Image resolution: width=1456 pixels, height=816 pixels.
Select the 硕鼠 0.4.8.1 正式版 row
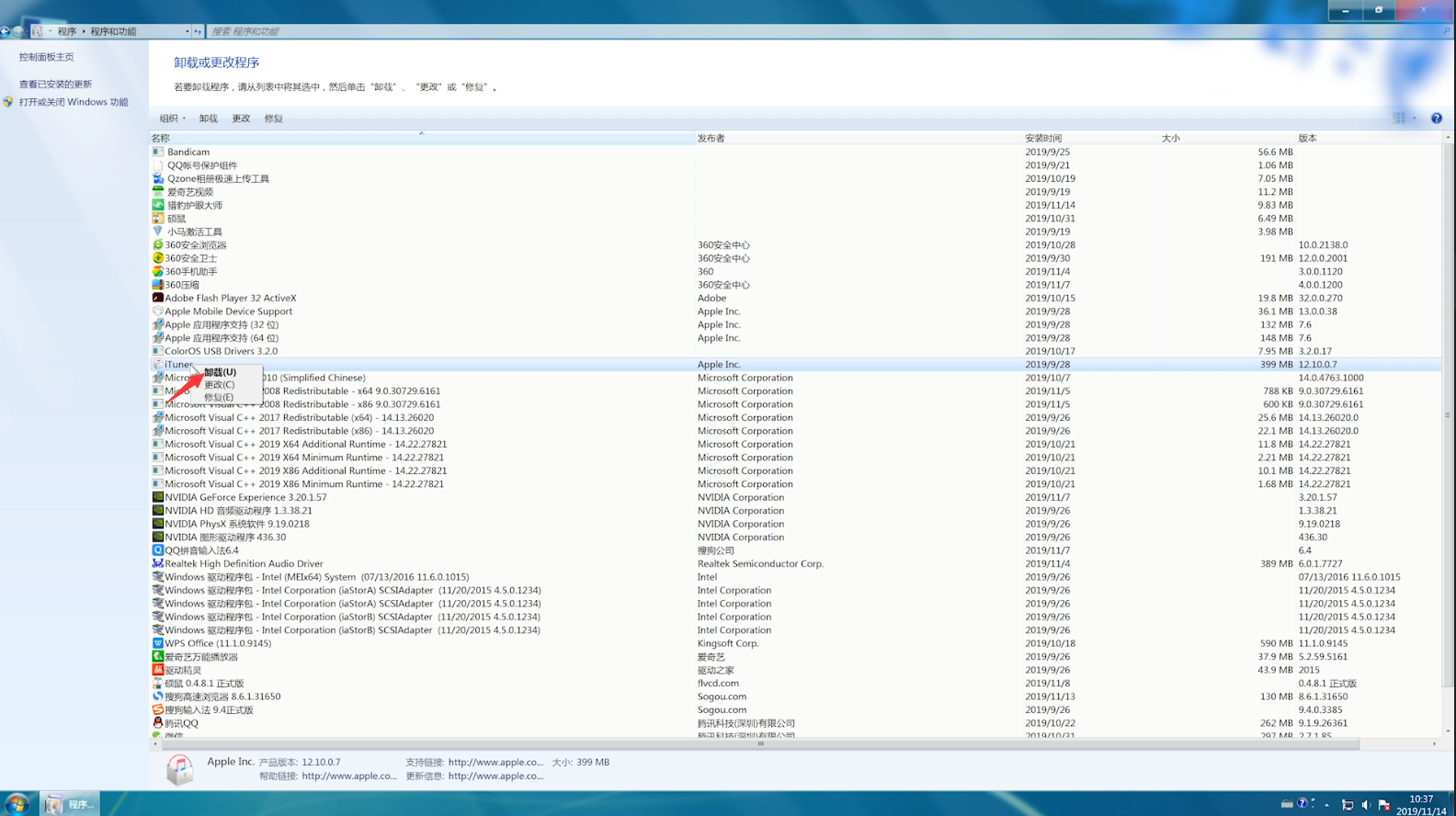(795, 684)
